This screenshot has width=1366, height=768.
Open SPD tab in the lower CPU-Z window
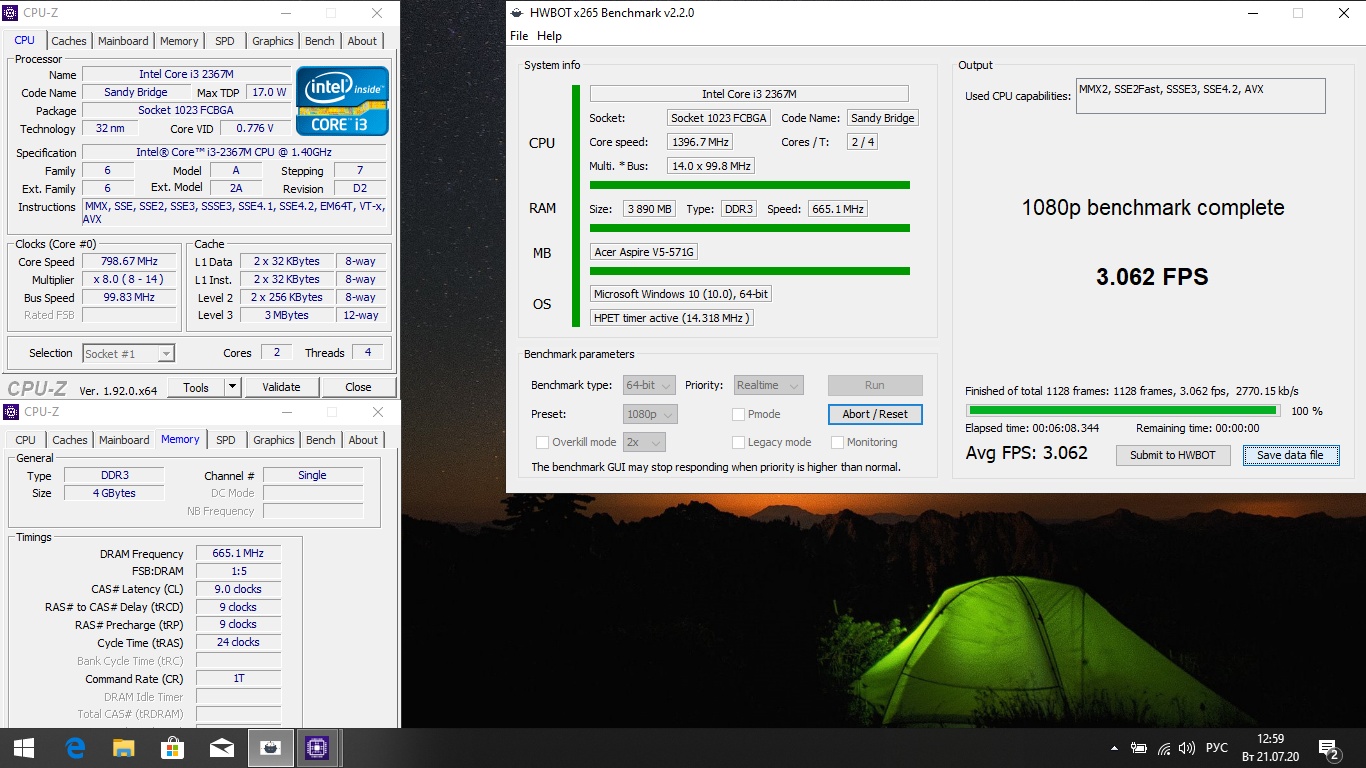(x=226, y=440)
